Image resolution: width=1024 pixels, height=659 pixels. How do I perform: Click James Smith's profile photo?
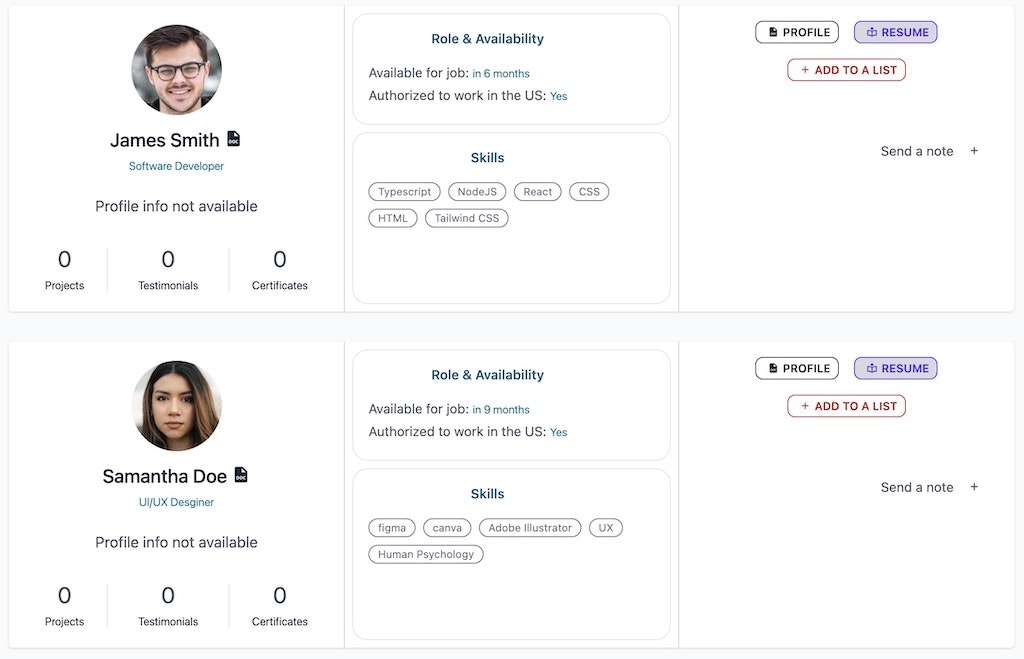click(176, 70)
